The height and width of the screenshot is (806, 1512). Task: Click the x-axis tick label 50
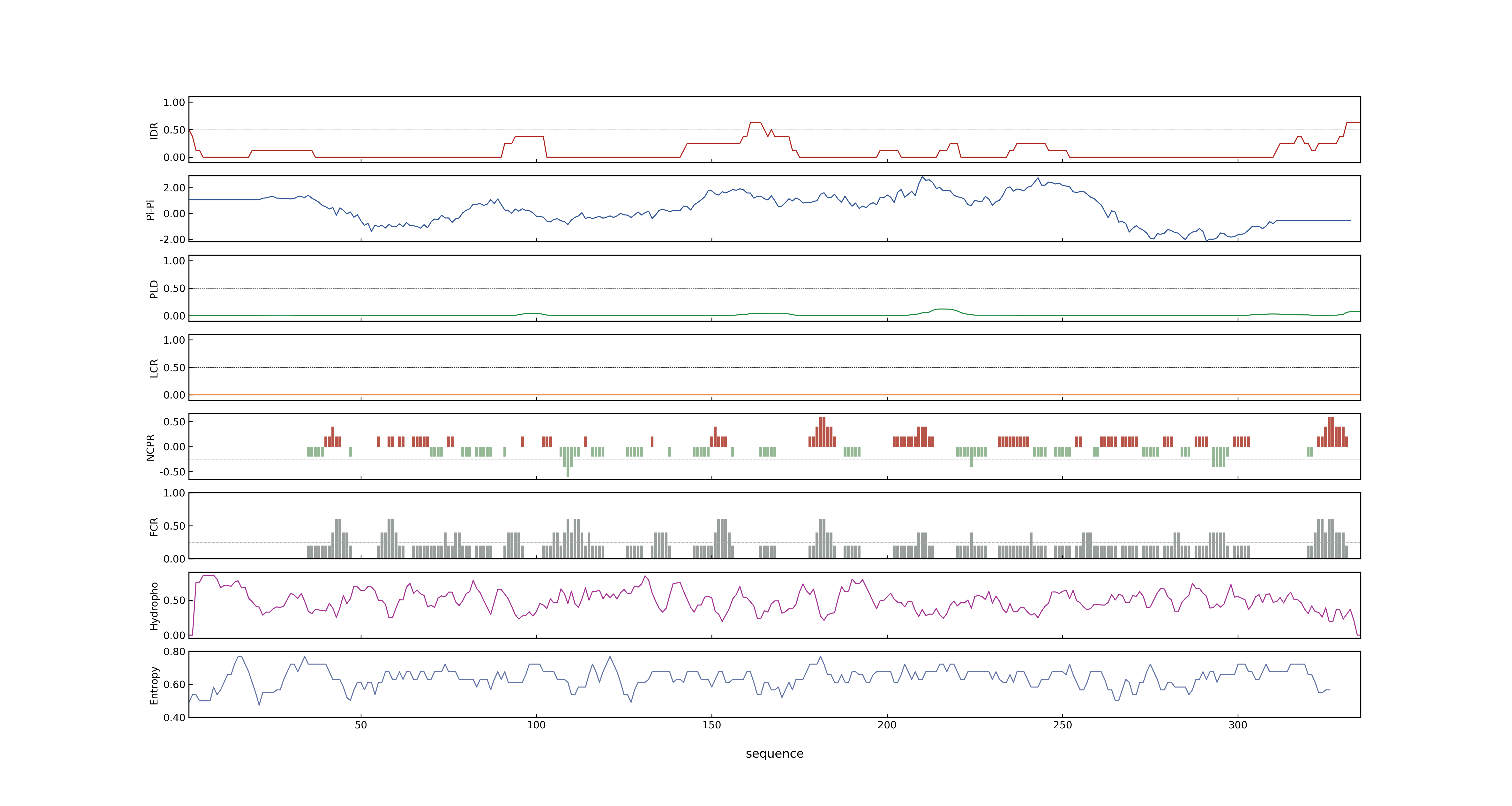pos(361,725)
